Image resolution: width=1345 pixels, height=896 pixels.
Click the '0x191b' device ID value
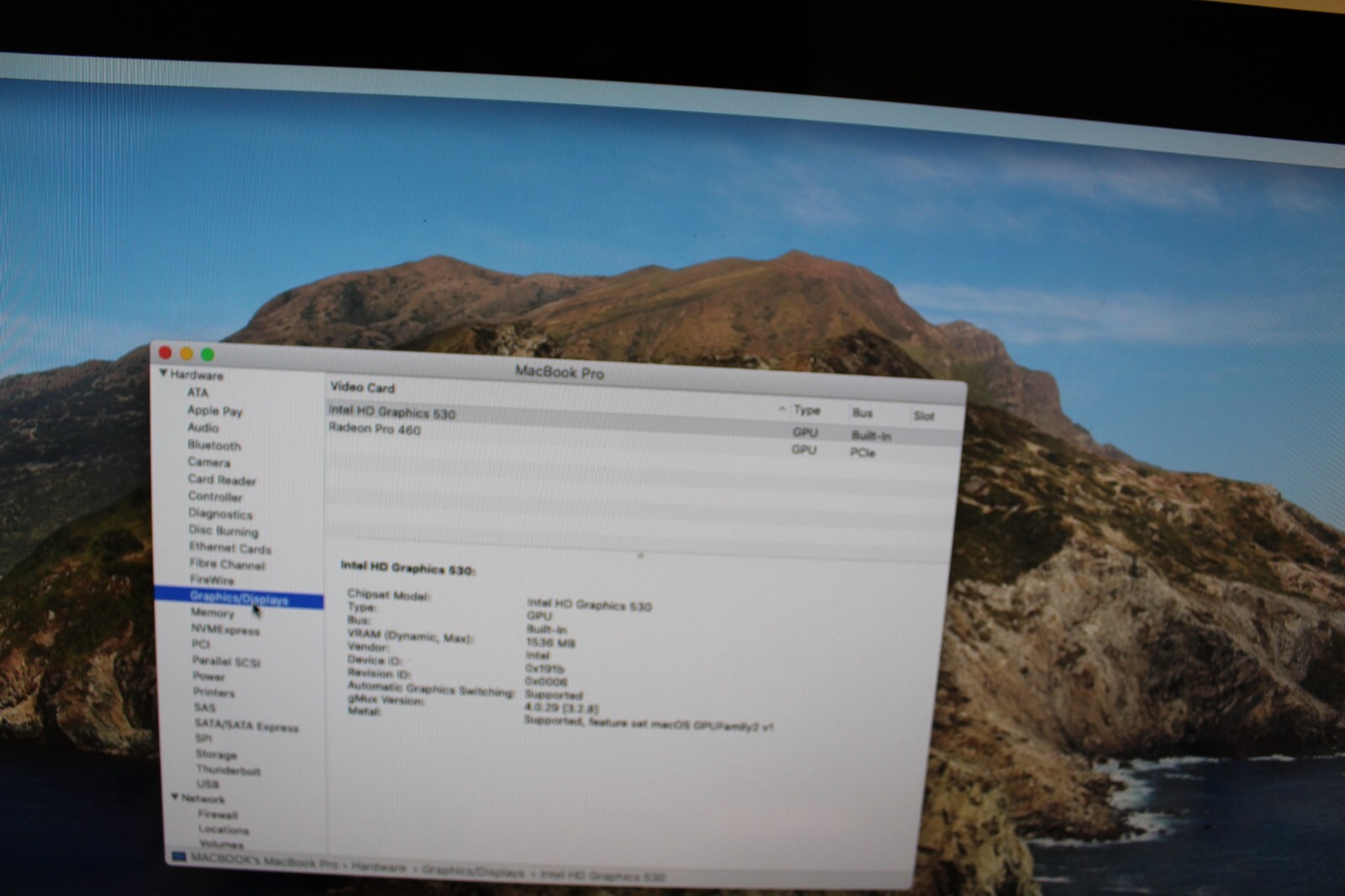click(x=545, y=669)
